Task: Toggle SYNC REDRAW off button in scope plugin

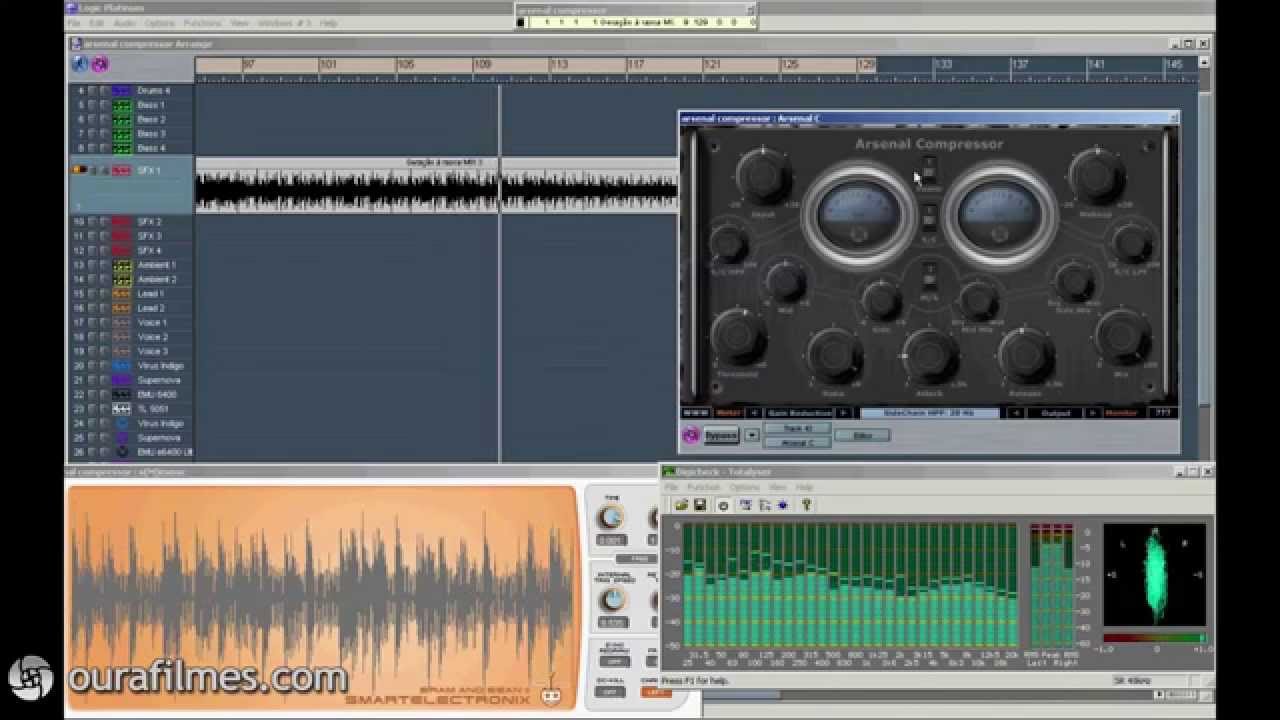Action: coord(613,661)
